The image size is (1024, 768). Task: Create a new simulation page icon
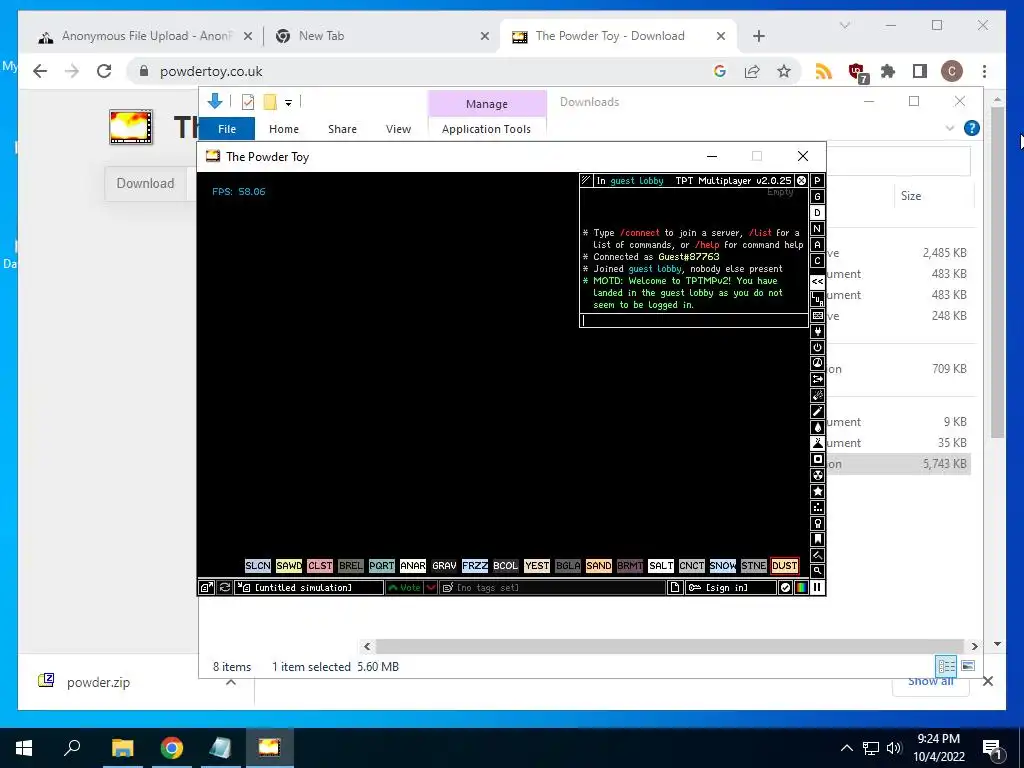point(675,588)
